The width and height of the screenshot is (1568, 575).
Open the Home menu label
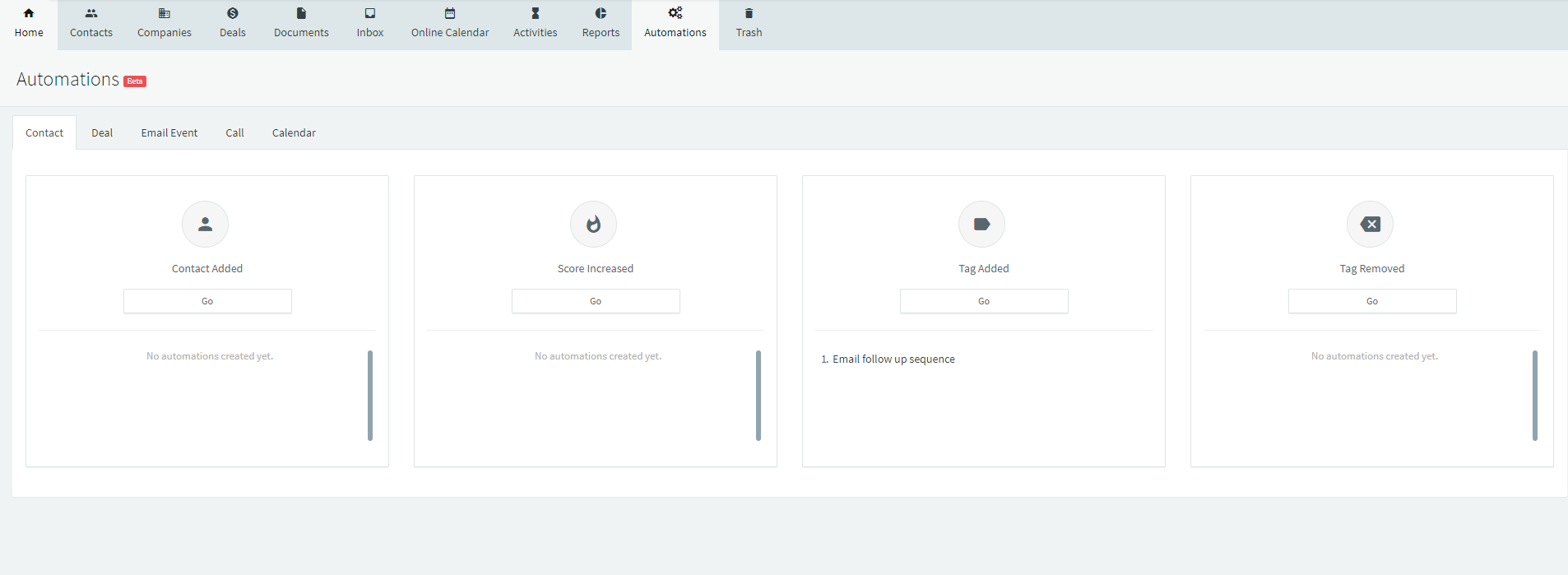(29, 33)
